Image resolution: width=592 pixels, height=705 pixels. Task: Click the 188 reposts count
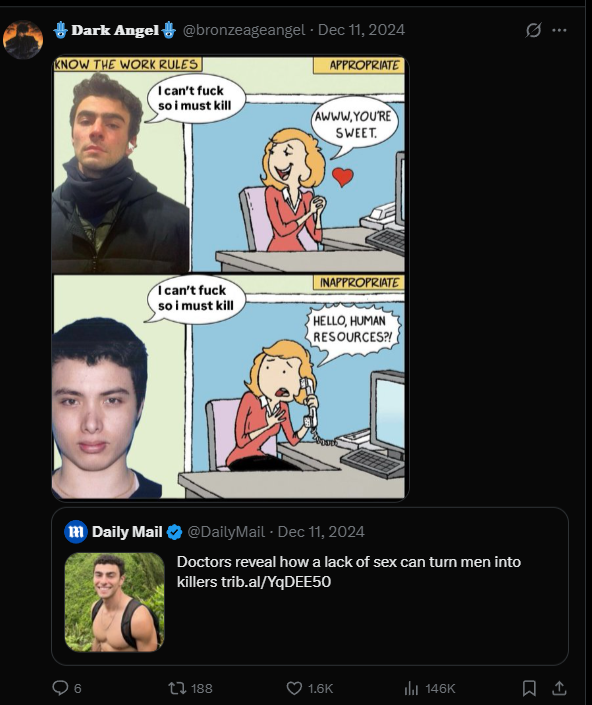click(201, 688)
